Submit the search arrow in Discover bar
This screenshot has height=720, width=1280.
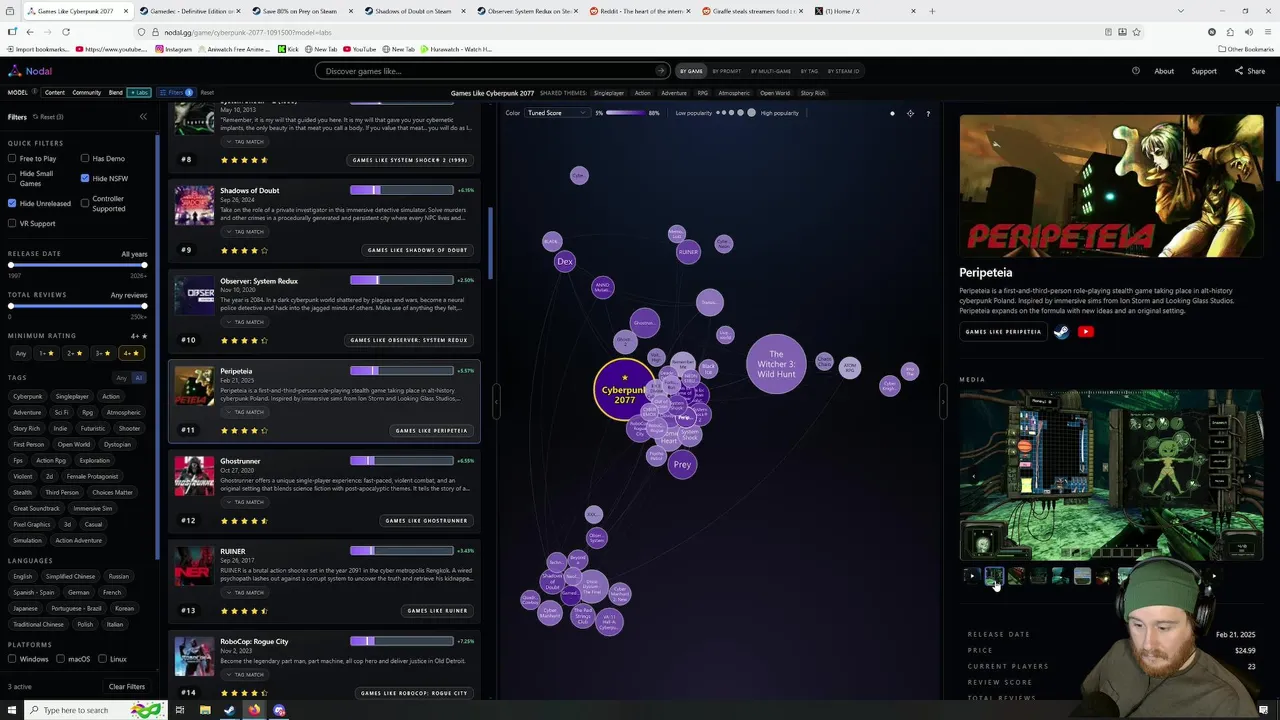coord(660,71)
